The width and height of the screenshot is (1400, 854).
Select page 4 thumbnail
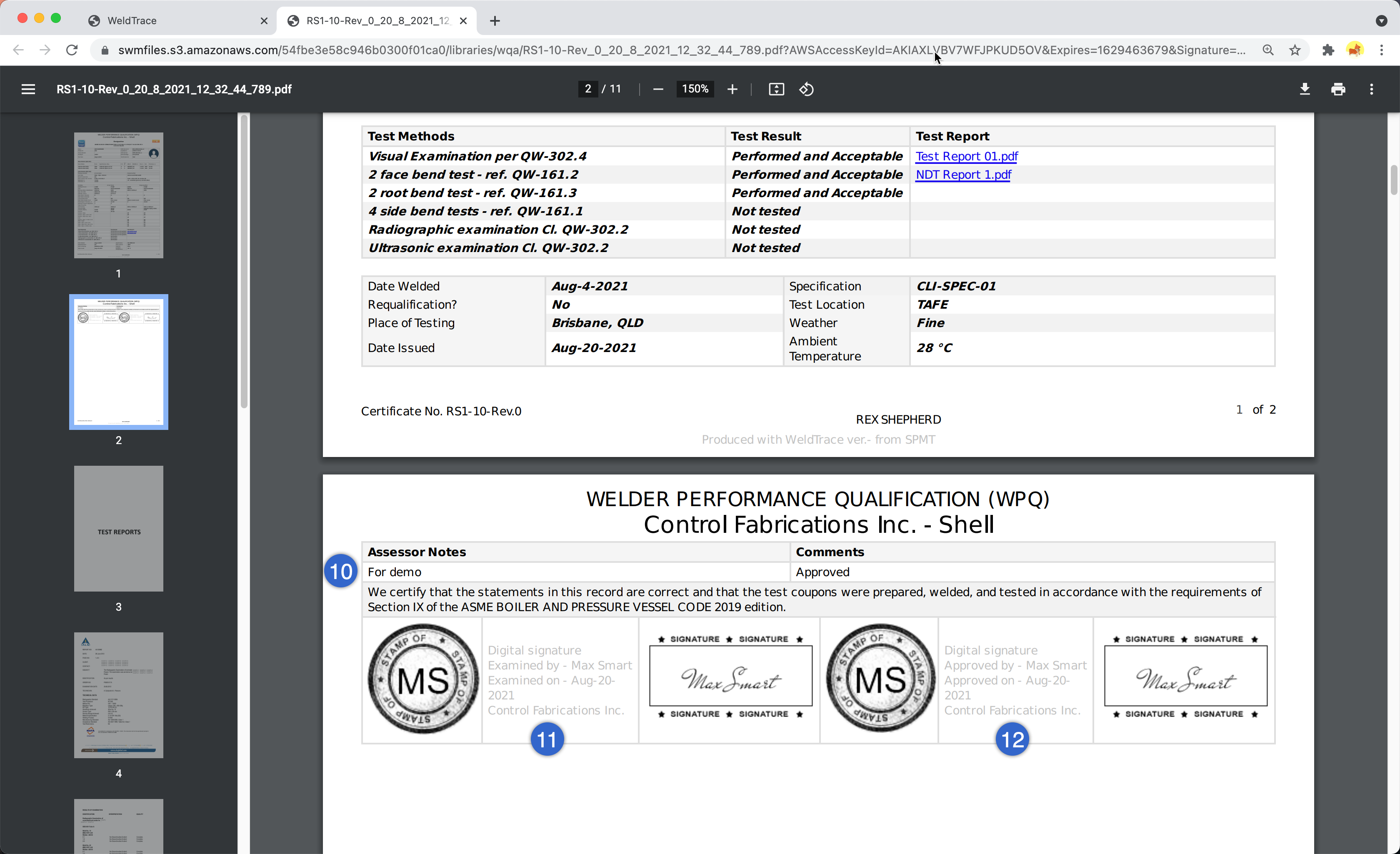[118, 695]
